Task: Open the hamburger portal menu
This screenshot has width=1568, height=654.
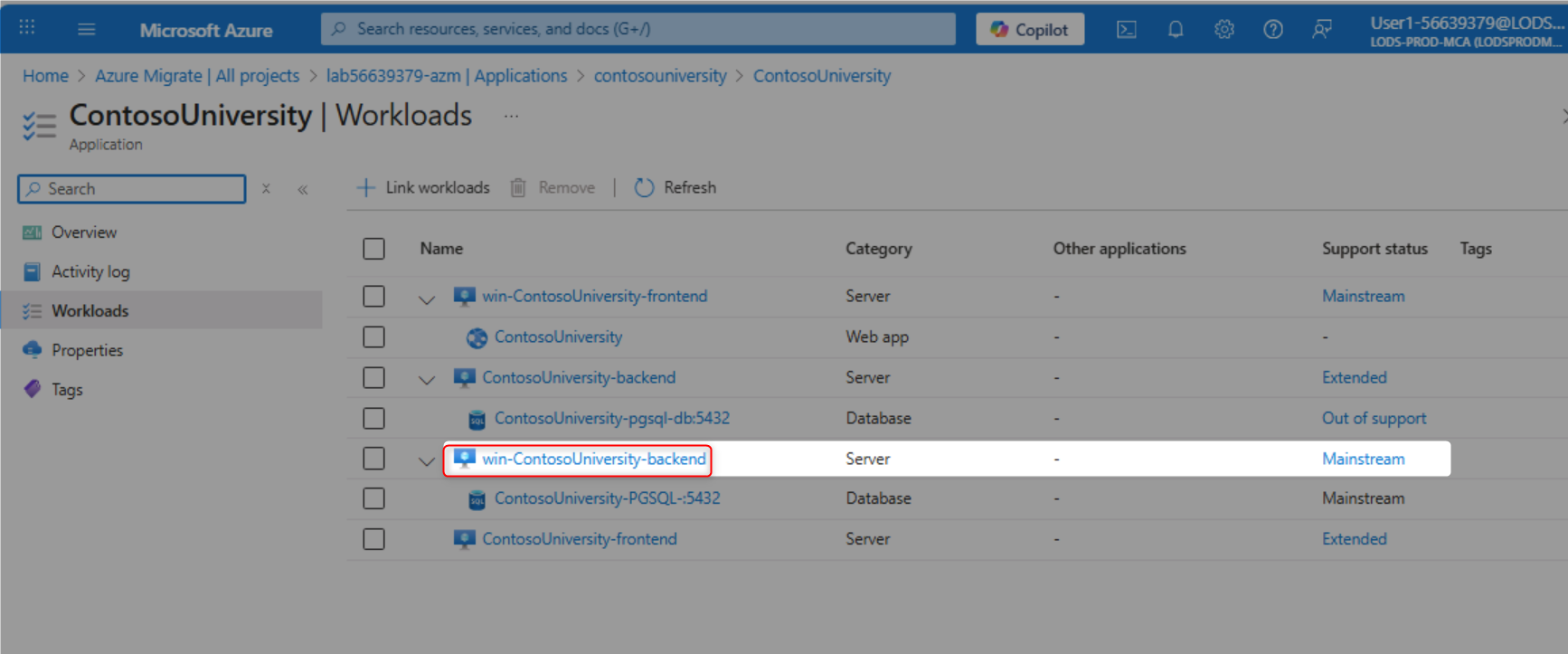Action: coord(87,29)
